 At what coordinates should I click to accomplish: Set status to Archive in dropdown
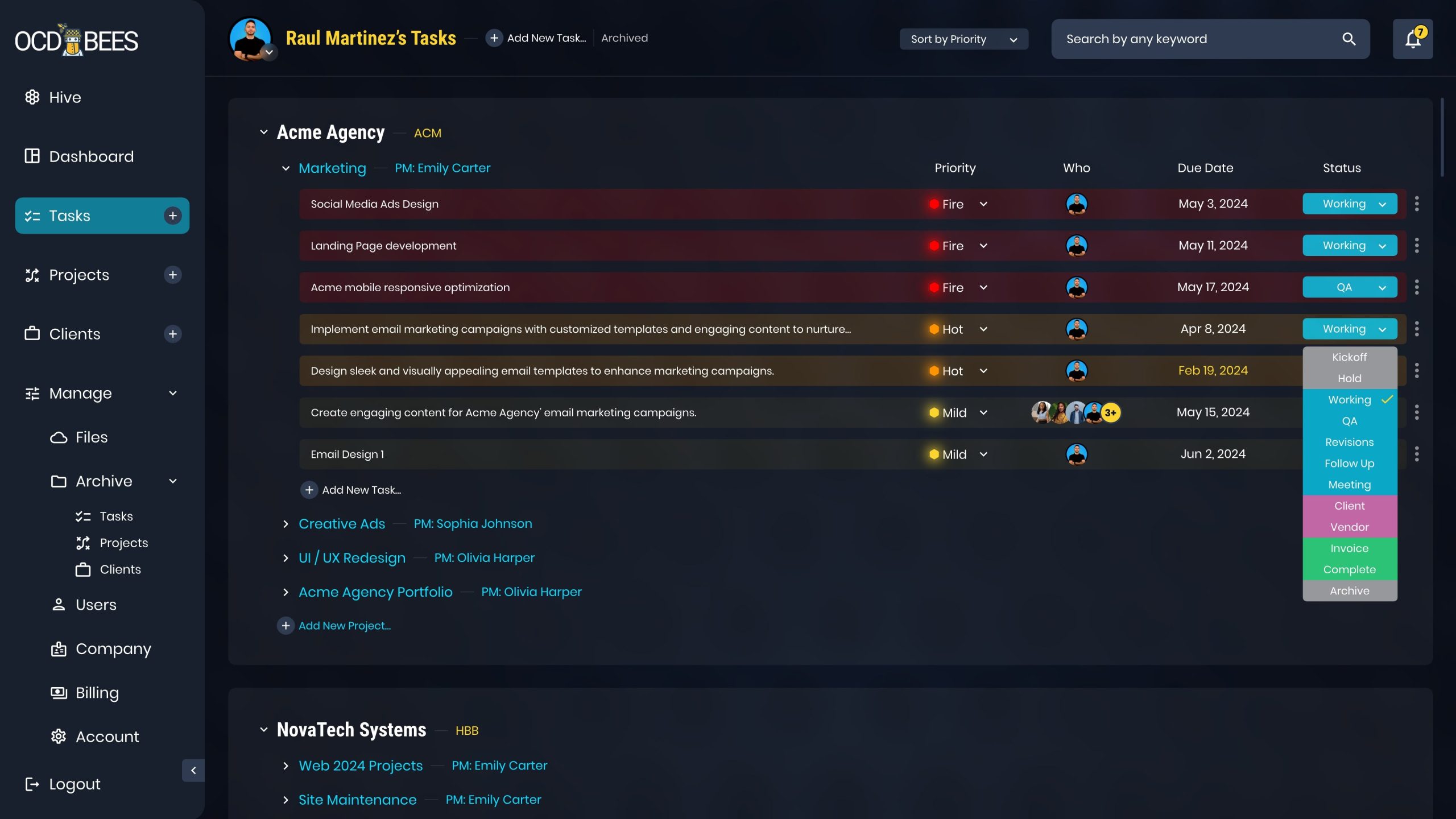1349,590
